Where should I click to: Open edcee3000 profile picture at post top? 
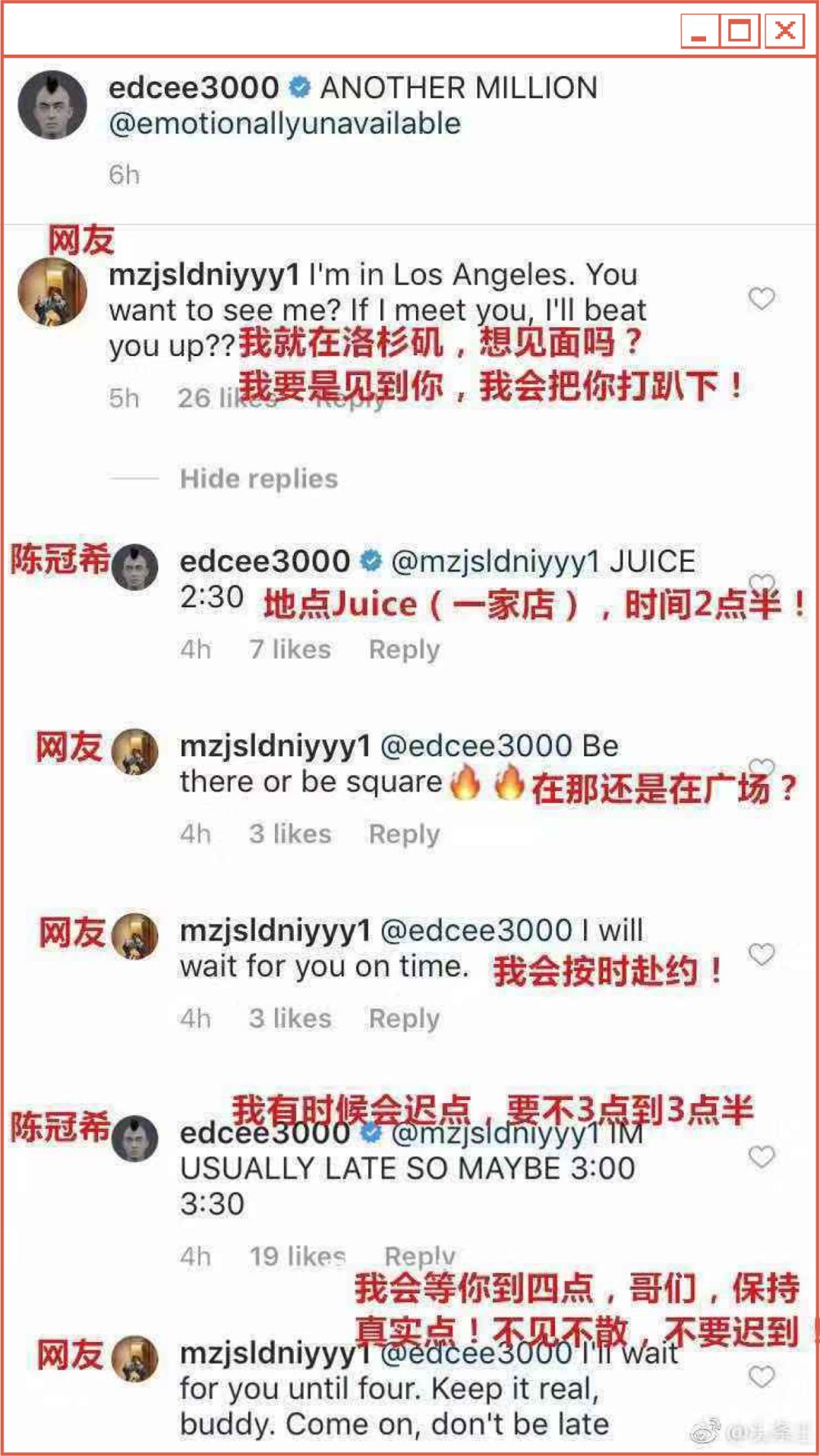[x=52, y=105]
